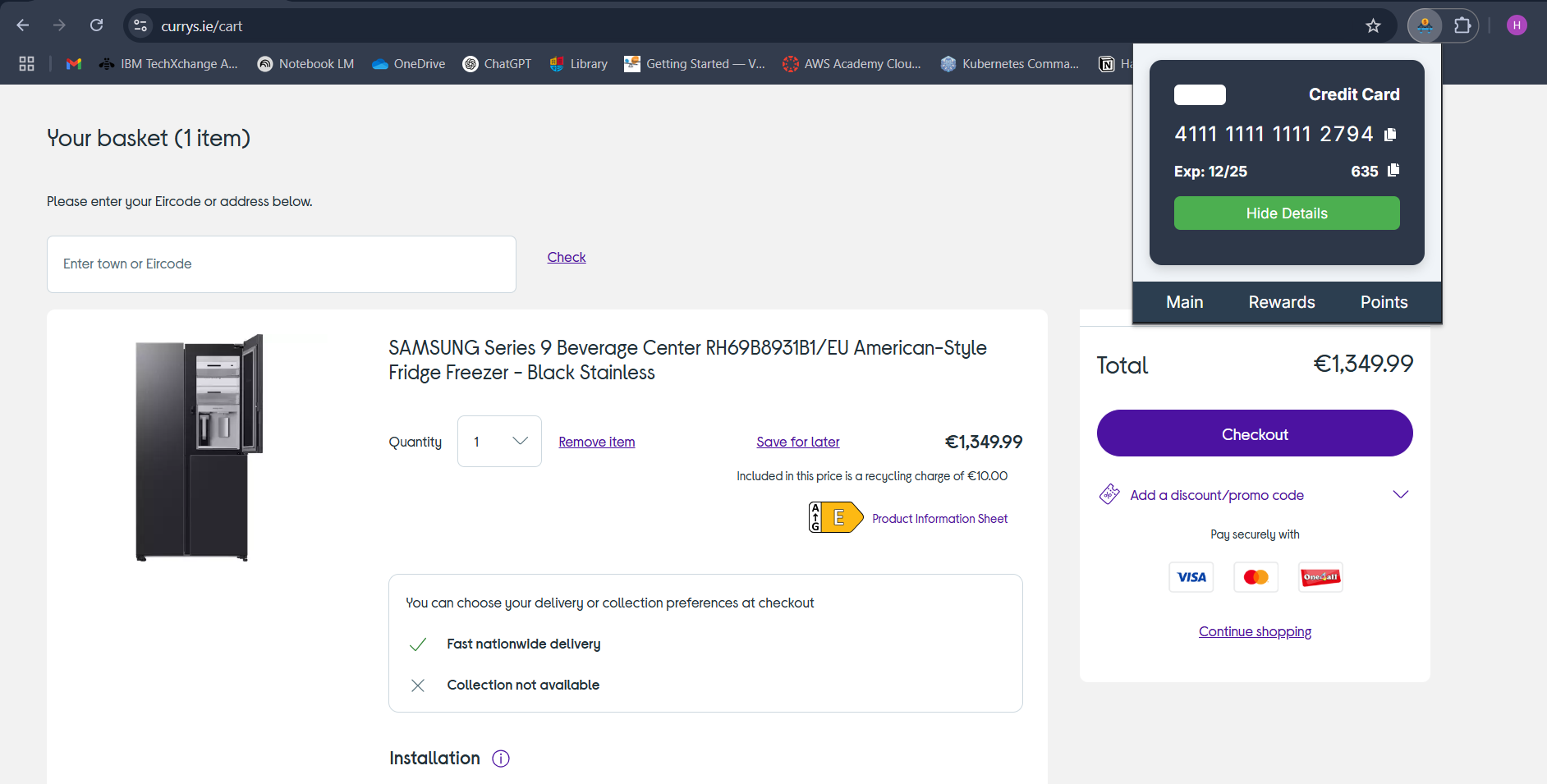Copy the credit card number
This screenshot has width=1547, height=784.
tap(1390, 134)
